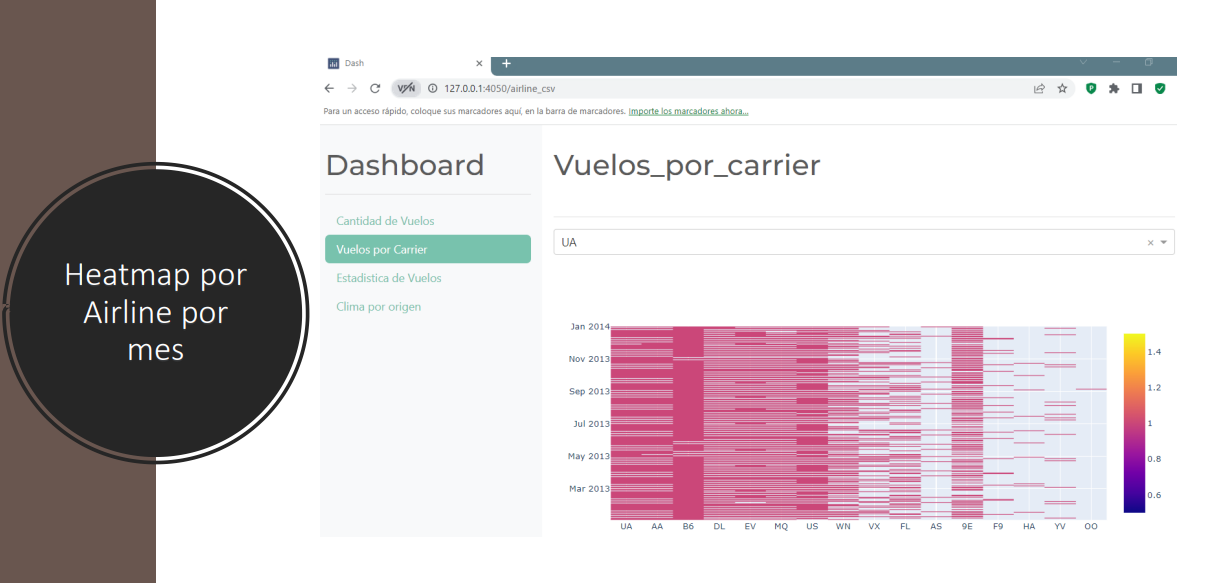Image resolution: width=1223 pixels, height=583 pixels.
Task: Expand the carrier combo box arrow
Action: click(x=1164, y=242)
